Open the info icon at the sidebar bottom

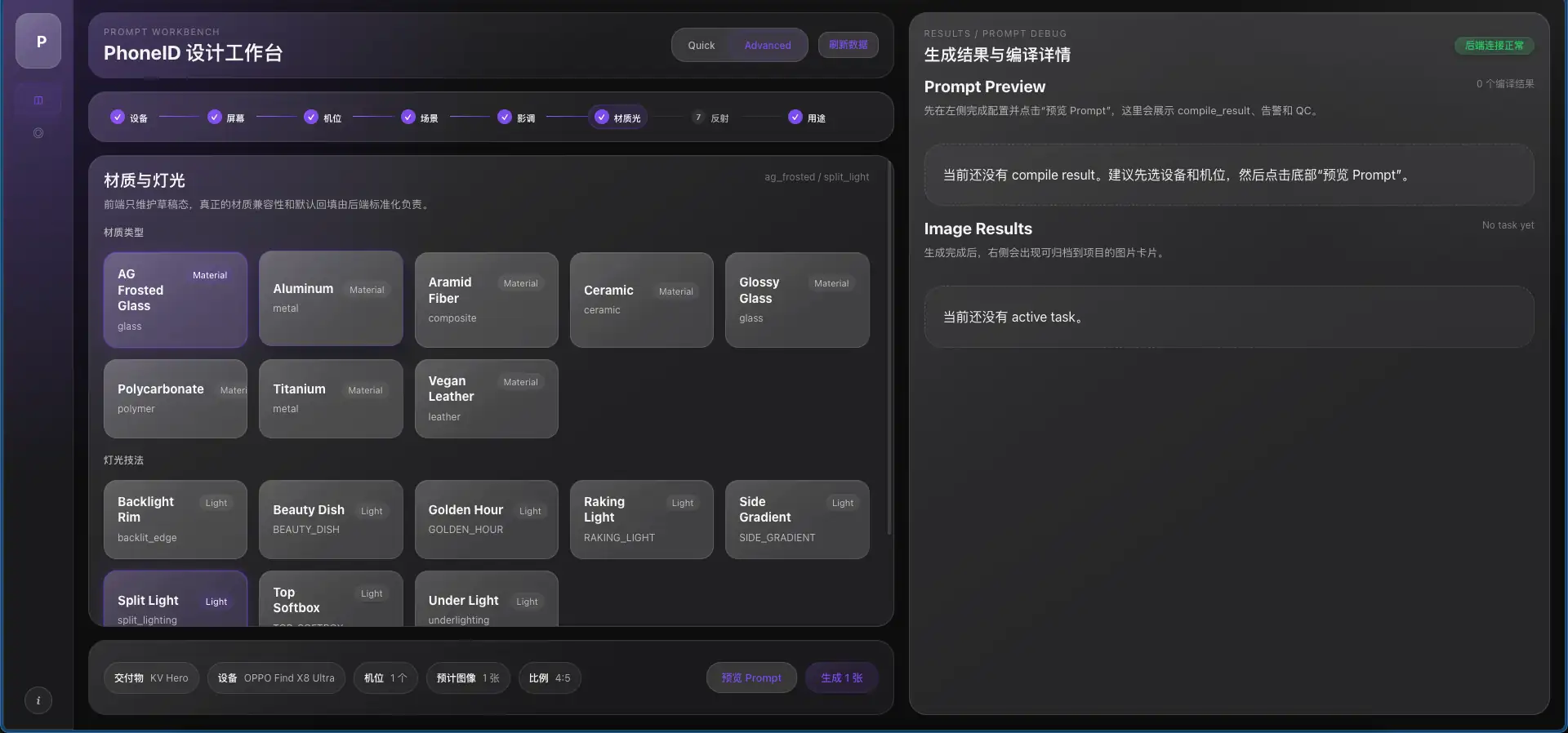click(38, 700)
